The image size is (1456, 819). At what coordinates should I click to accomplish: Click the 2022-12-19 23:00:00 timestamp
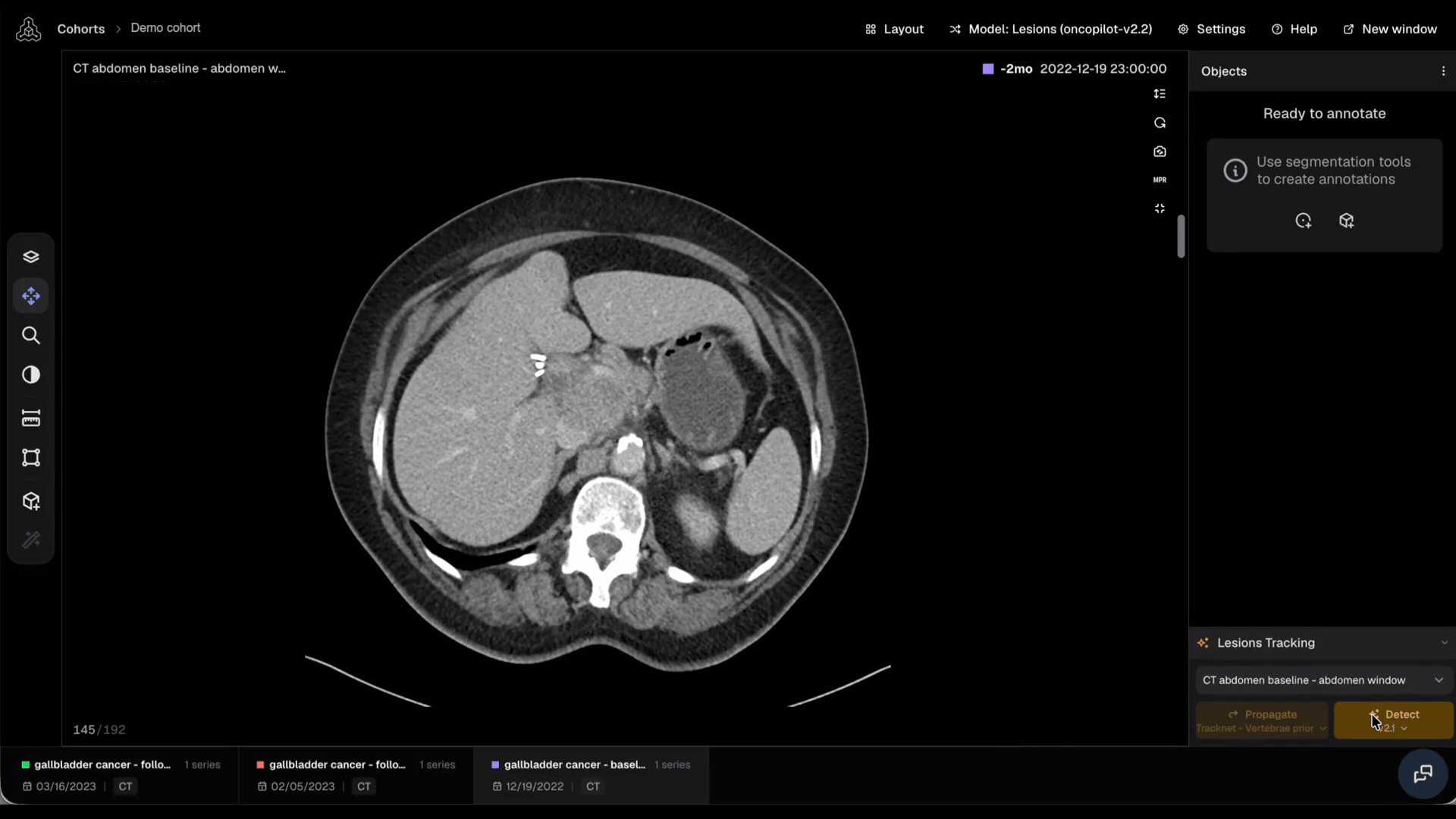coord(1103,69)
